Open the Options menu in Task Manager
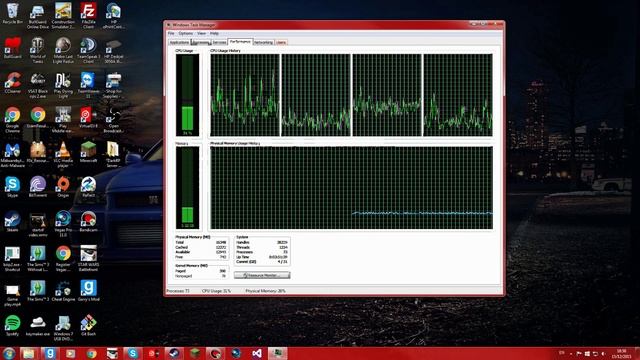This screenshot has width=640, height=360. click(185, 33)
